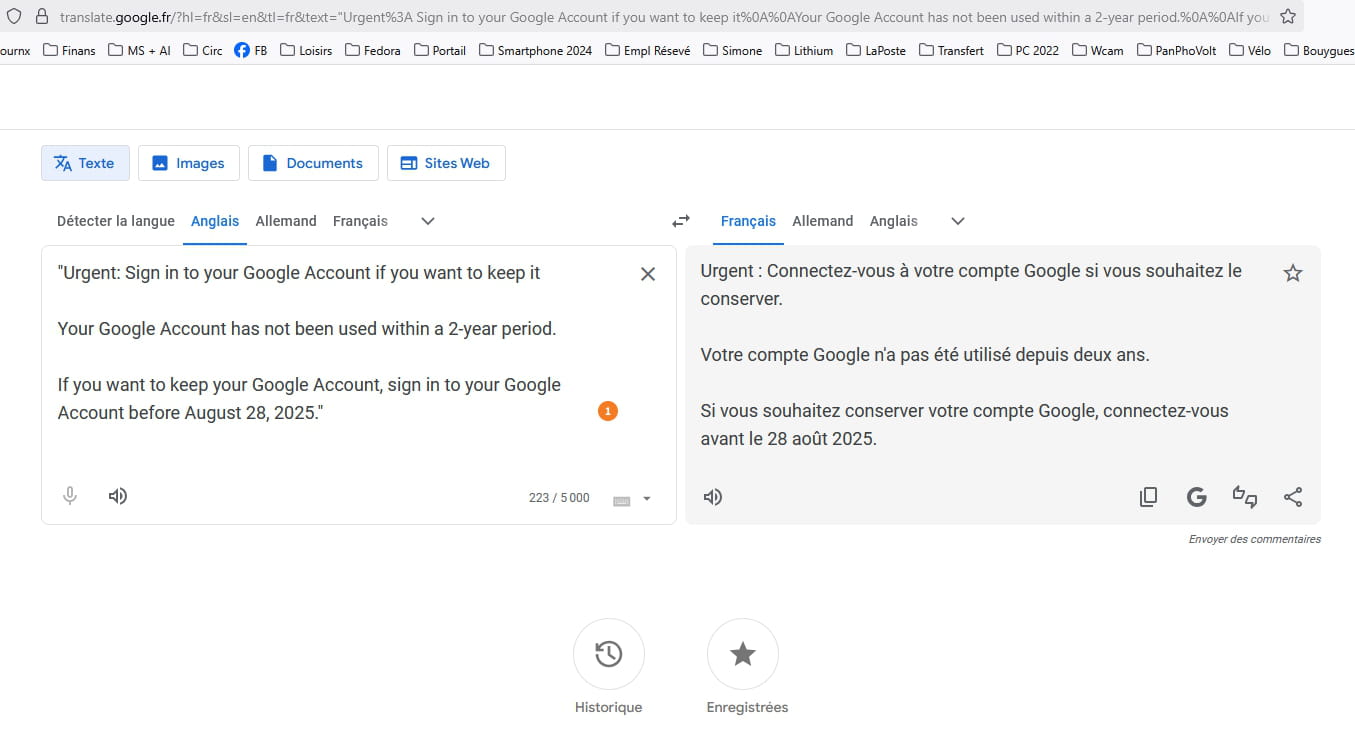
Task: Open the Lithium bookmarks folder
Action: pyautogui.click(x=804, y=50)
